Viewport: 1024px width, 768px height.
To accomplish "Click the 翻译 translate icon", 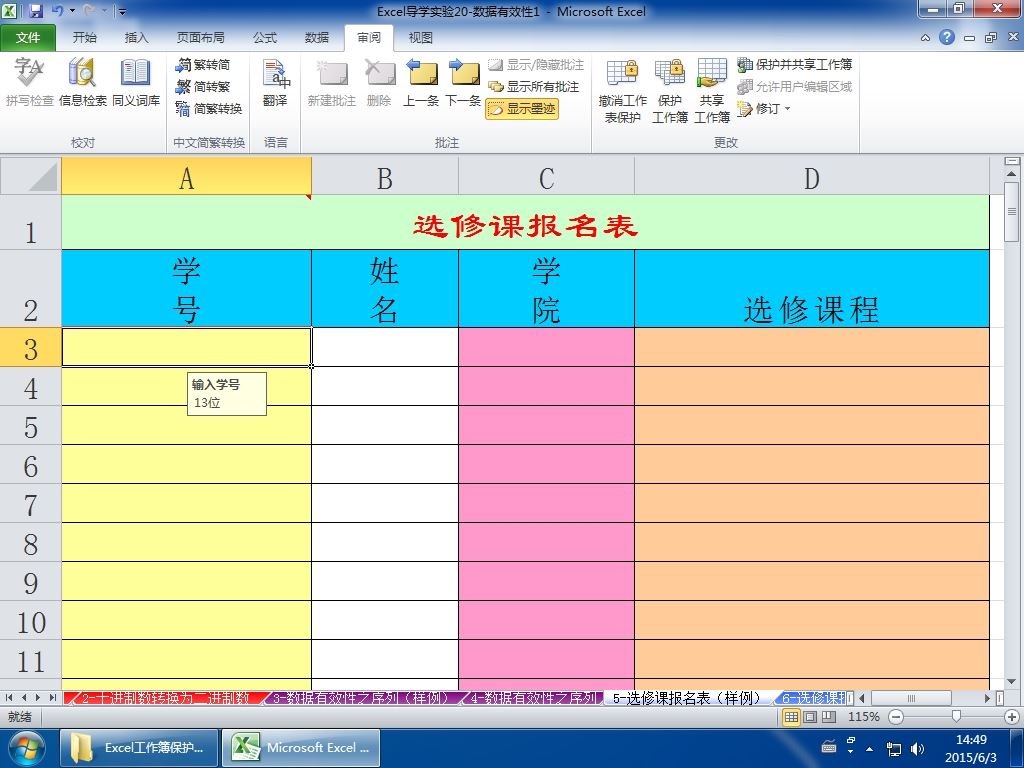I will [275, 82].
